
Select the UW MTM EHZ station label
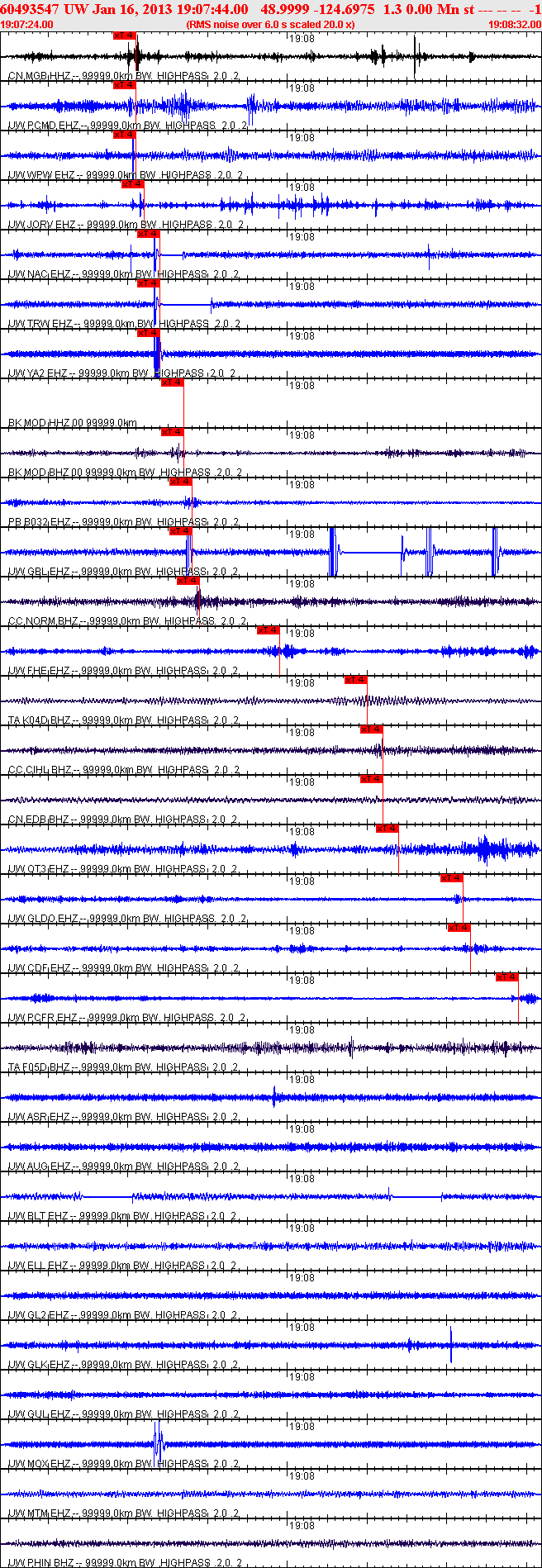[125, 1513]
